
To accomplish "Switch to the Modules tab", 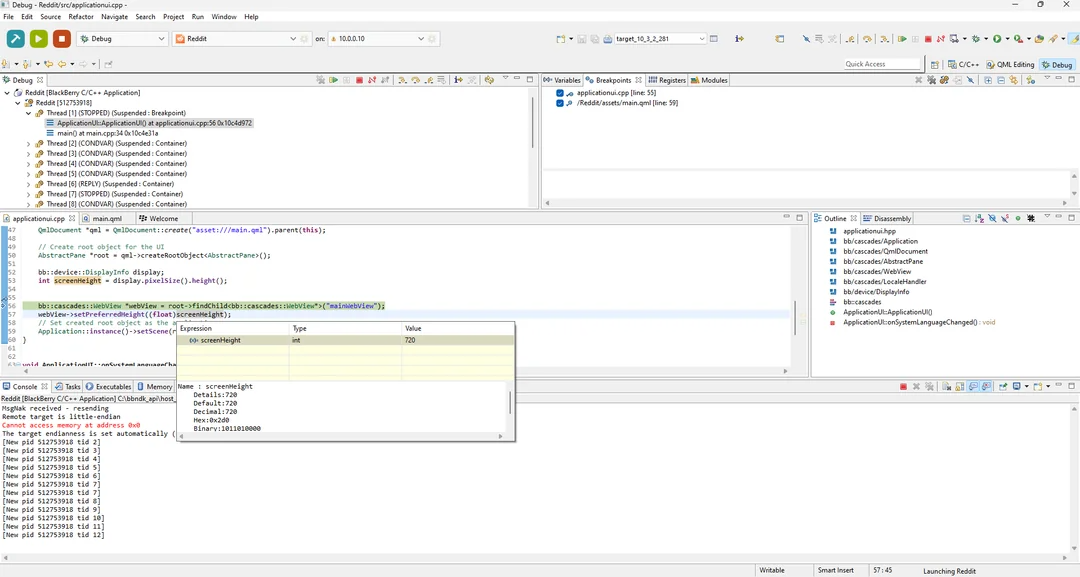I will tap(709, 80).
